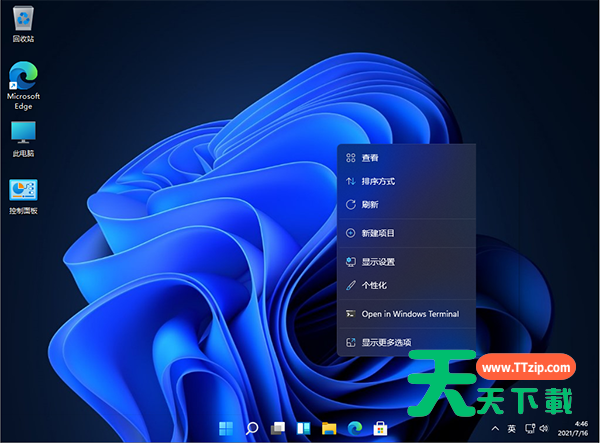Image resolution: width=600 pixels, height=443 pixels.
Task: Click the Edge browser icon on the taskbar
Action: pyautogui.click(x=354, y=428)
